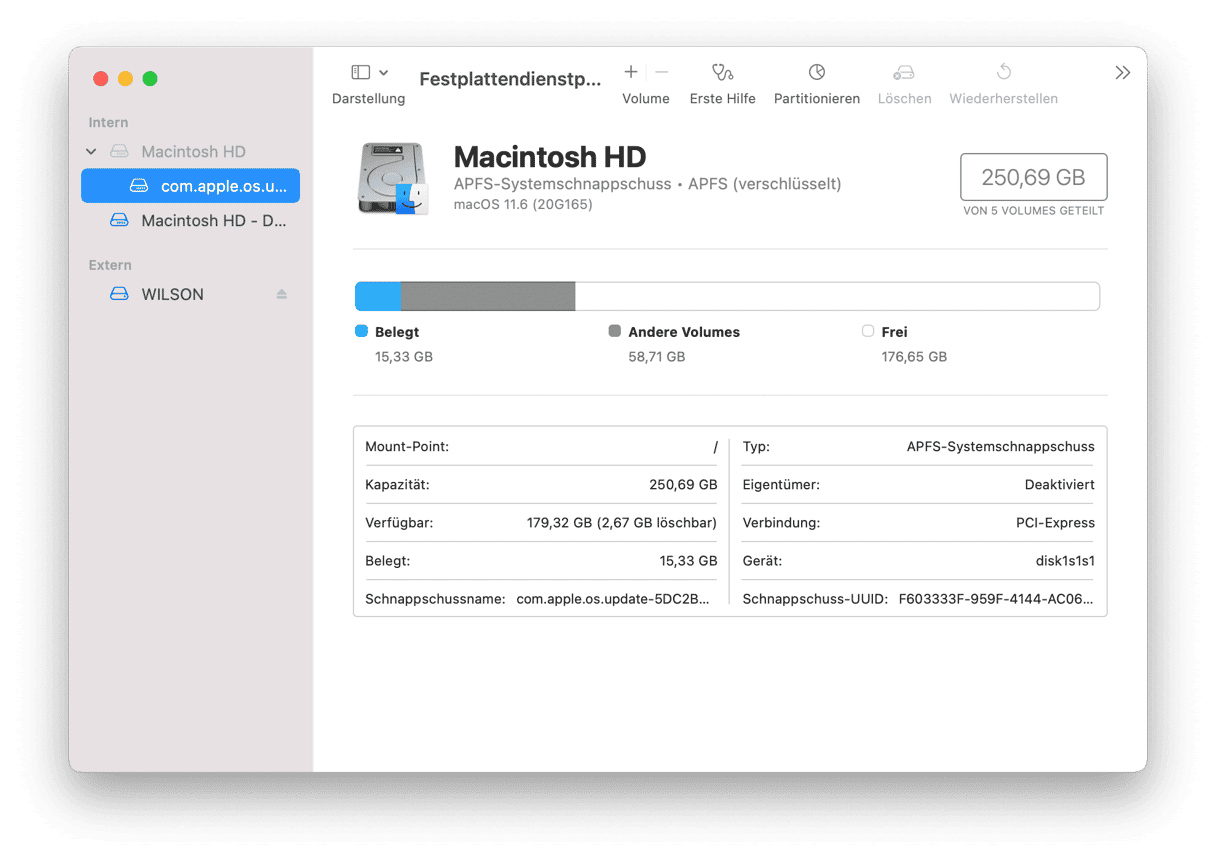Click the WILSON drive icon
Viewport: 1216px width, 863px height.
120,294
